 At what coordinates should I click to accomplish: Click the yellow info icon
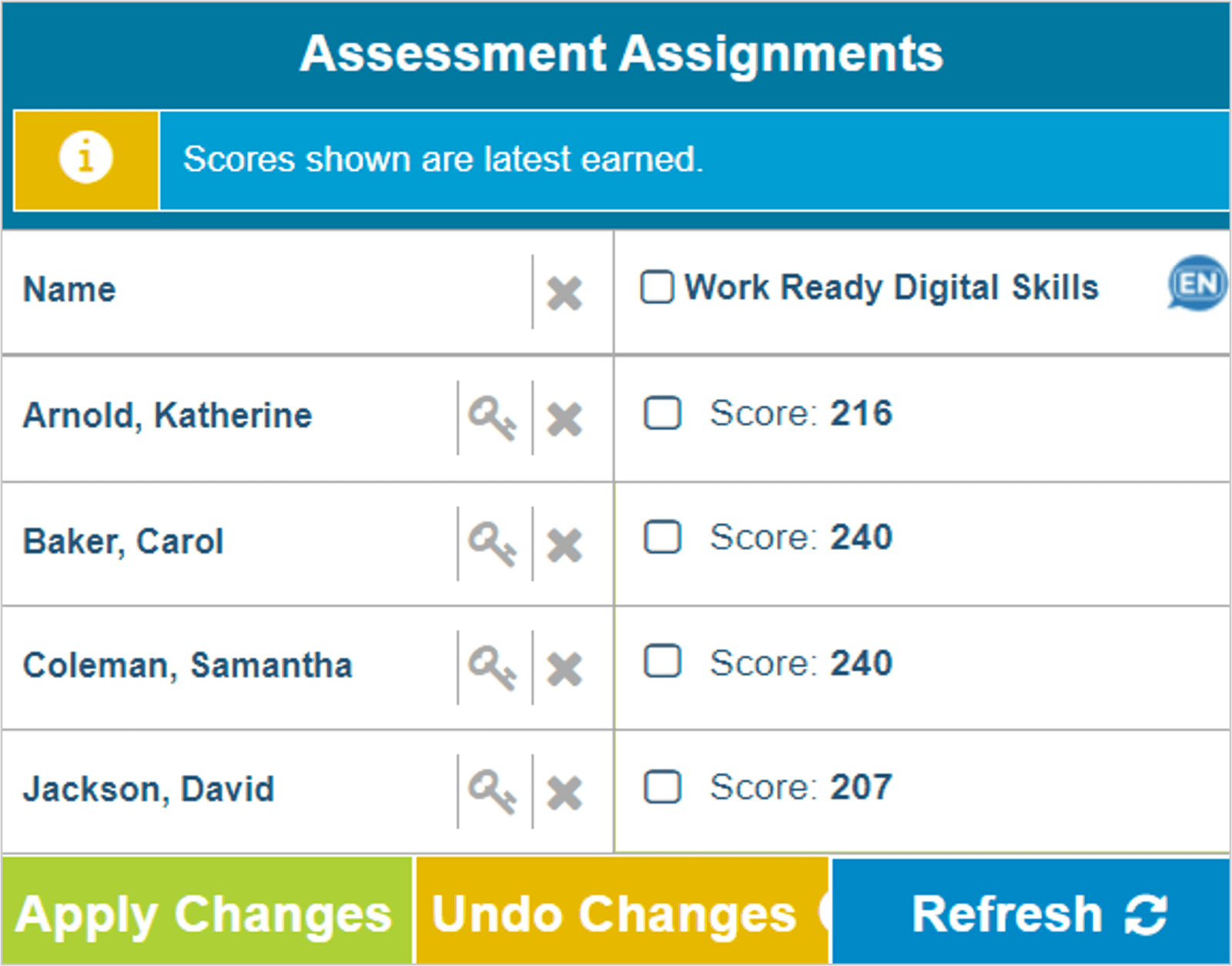86,158
